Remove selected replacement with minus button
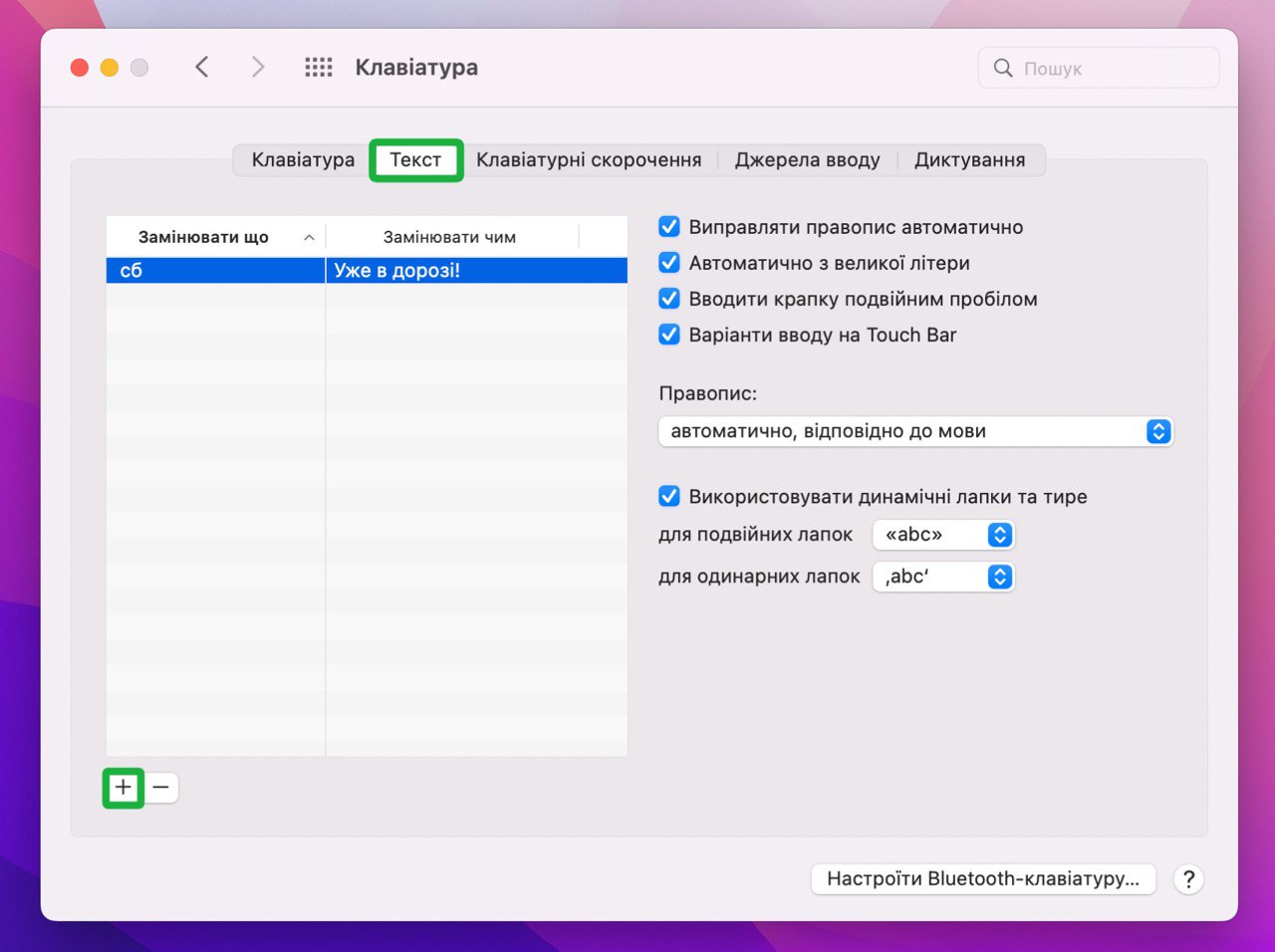 (160, 788)
